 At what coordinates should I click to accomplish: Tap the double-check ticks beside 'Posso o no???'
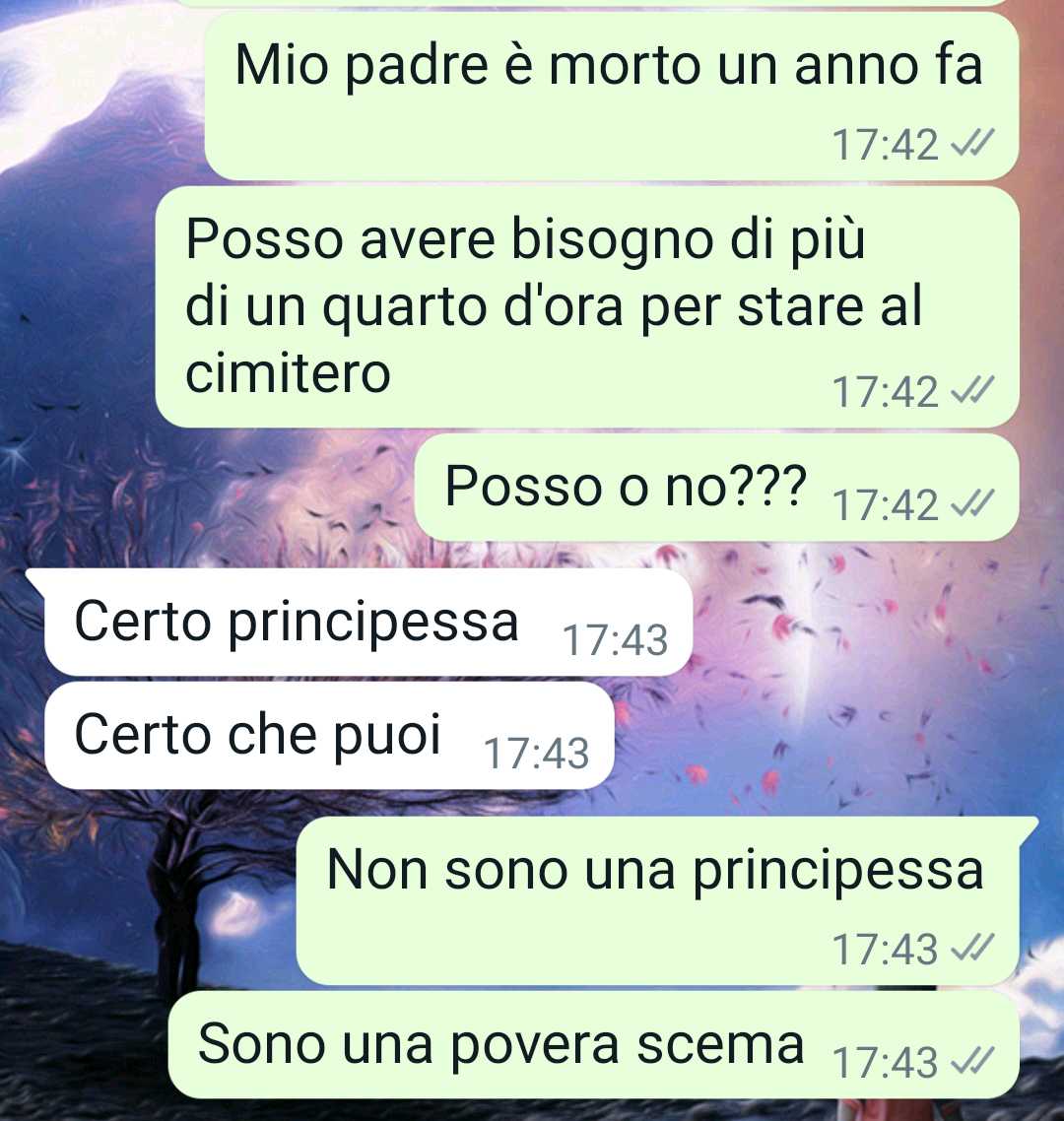tap(971, 503)
